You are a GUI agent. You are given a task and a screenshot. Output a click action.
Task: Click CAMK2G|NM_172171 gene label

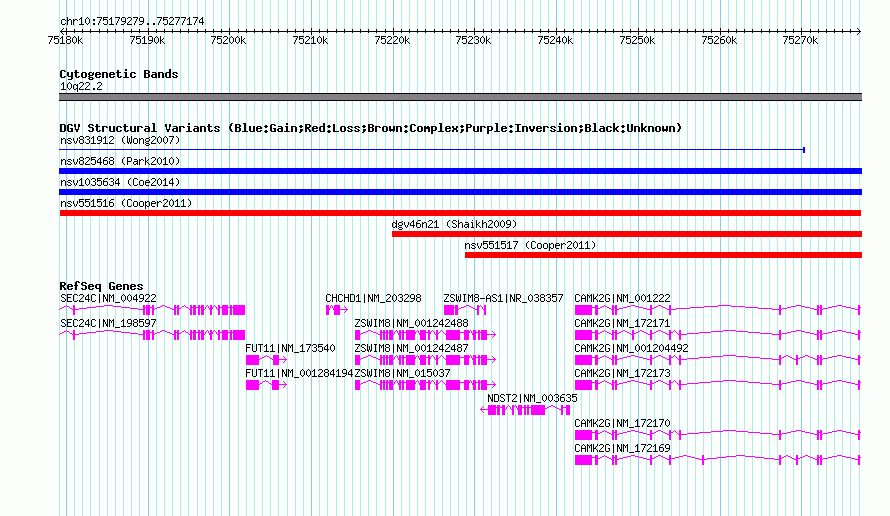point(622,323)
